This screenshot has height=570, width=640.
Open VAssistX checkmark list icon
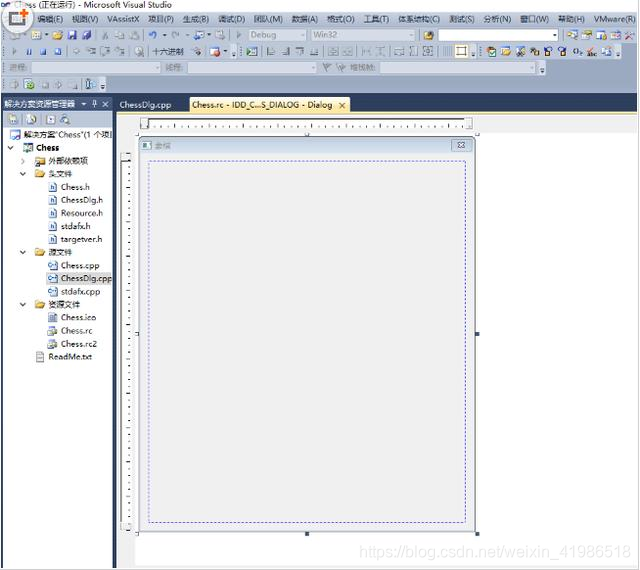coord(491,51)
